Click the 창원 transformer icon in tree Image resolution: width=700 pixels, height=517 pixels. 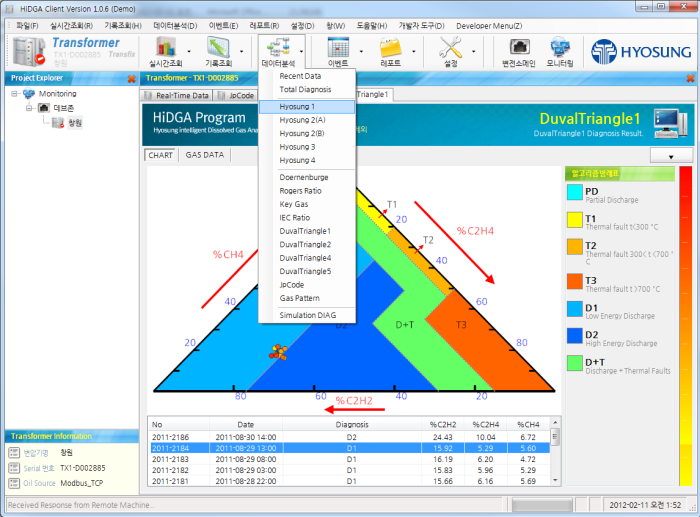coord(58,122)
